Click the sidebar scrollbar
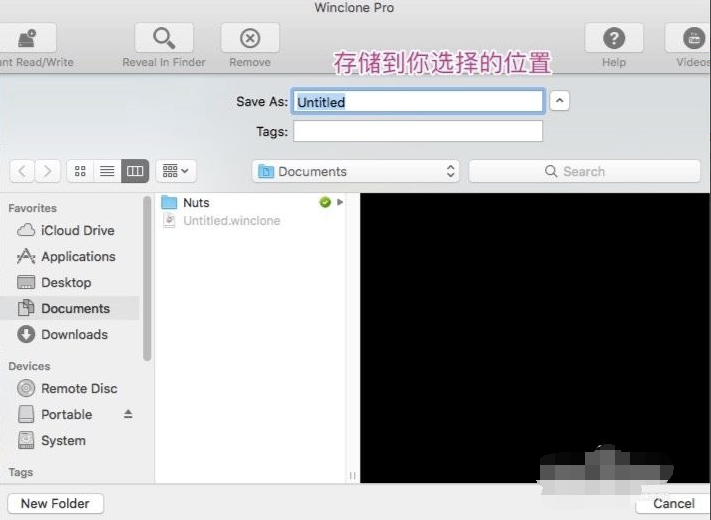 [147, 279]
